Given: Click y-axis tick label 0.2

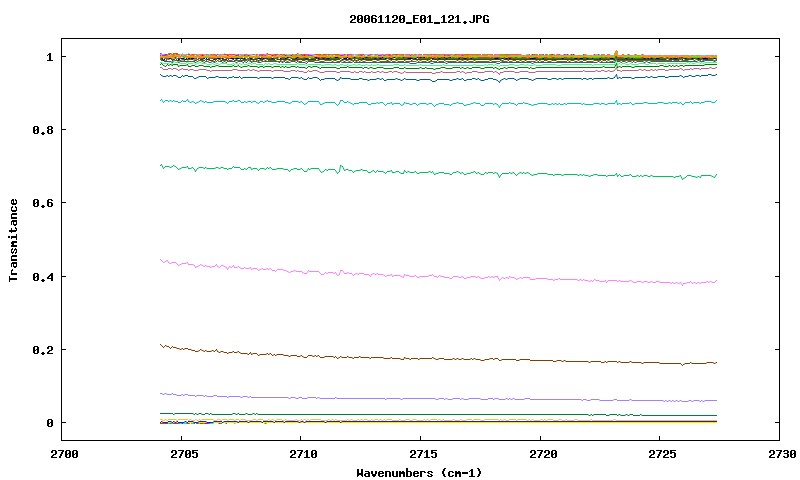Looking at the screenshot, I should coord(43,350).
